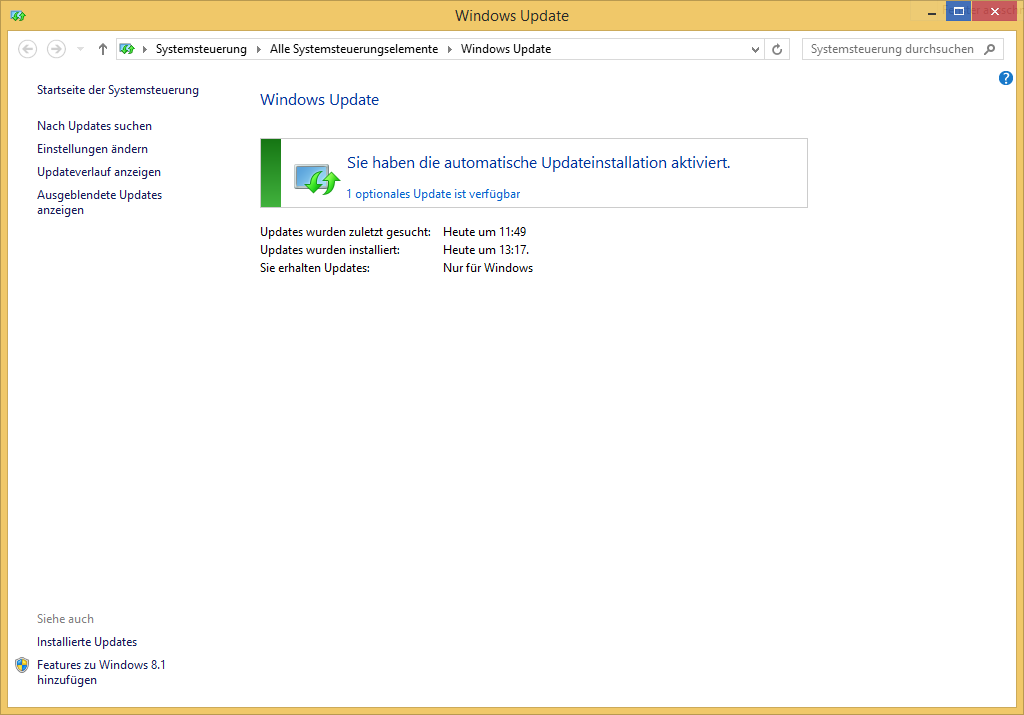The image size is (1024, 715).
Task: Select Alle Systemsteuerungselemente breadcrumb
Action: (x=354, y=49)
